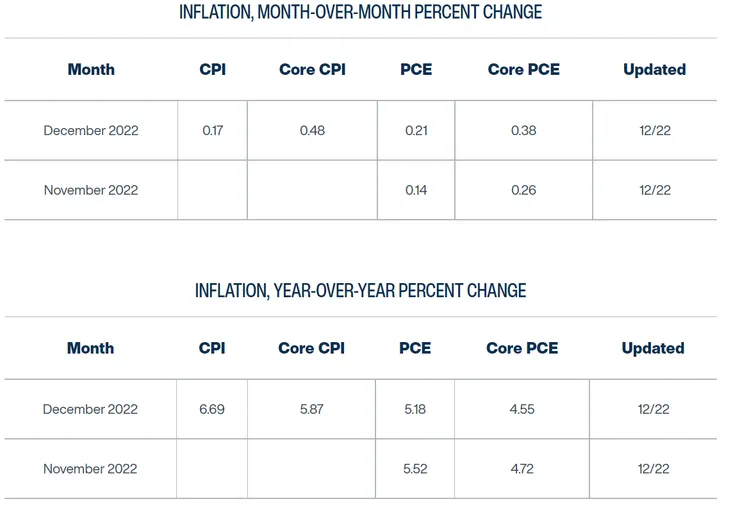740x506 pixels.
Task: Click the 0.21 PCE value
Action: pyautogui.click(x=416, y=130)
